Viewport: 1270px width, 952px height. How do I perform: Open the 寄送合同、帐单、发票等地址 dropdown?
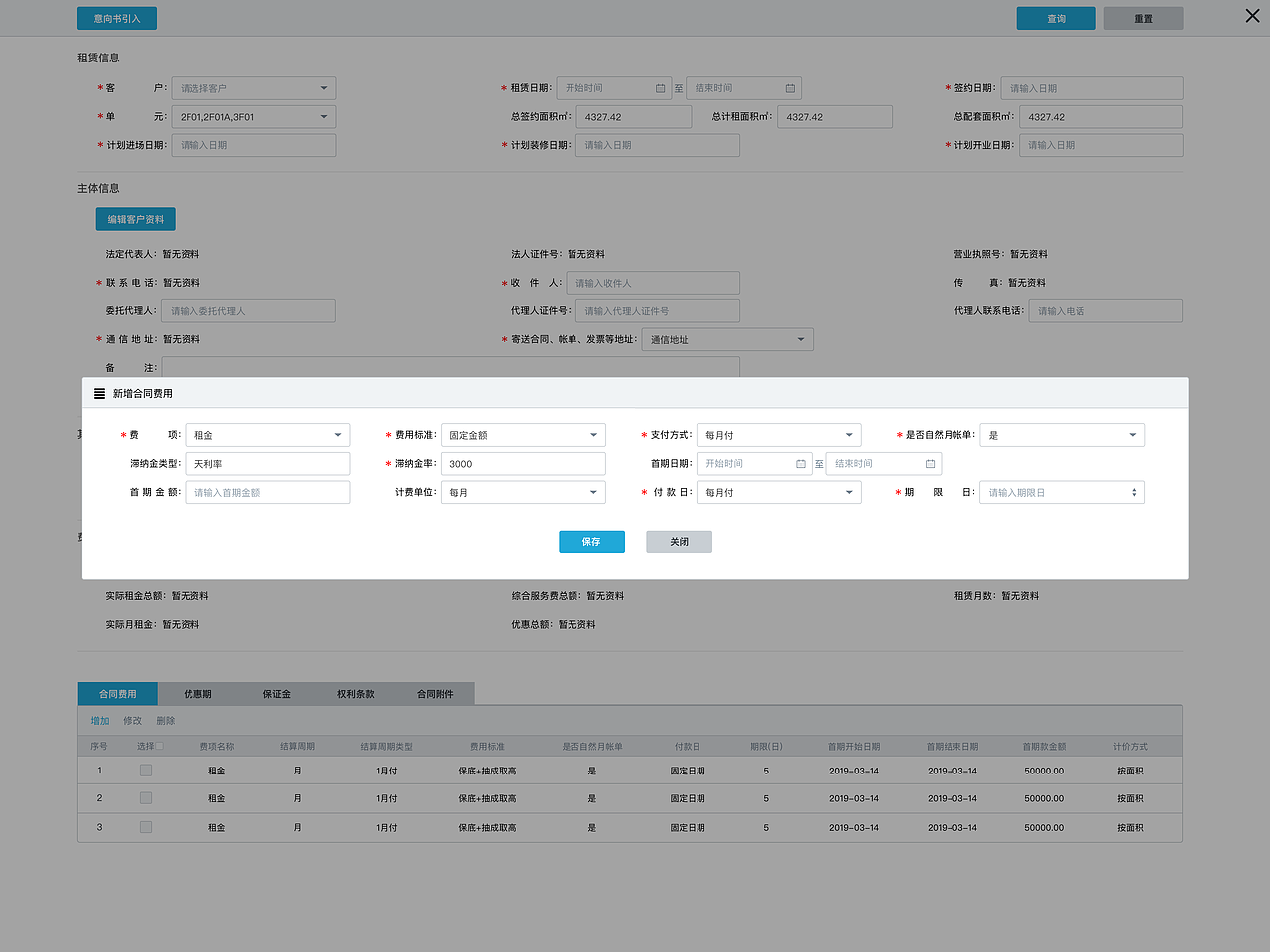727,340
